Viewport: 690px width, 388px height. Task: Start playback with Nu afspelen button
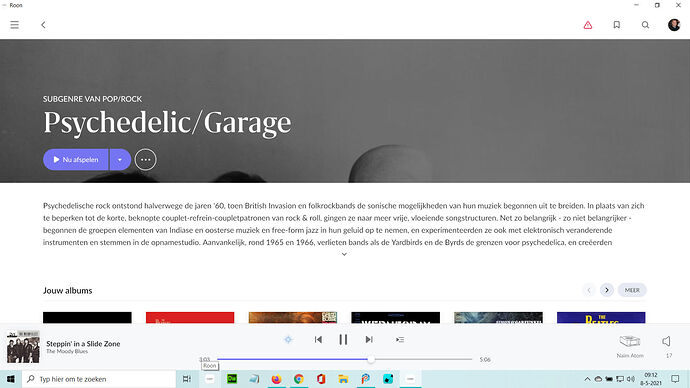tap(76, 159)
